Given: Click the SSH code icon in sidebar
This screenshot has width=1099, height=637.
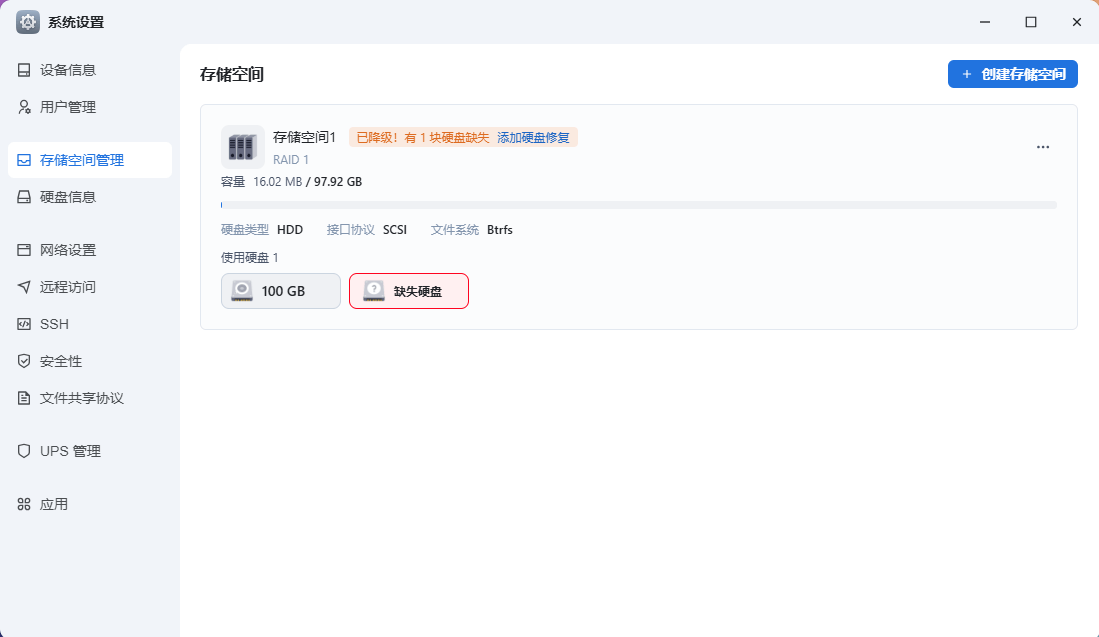Looking at the screenshot, I should 24,324.
